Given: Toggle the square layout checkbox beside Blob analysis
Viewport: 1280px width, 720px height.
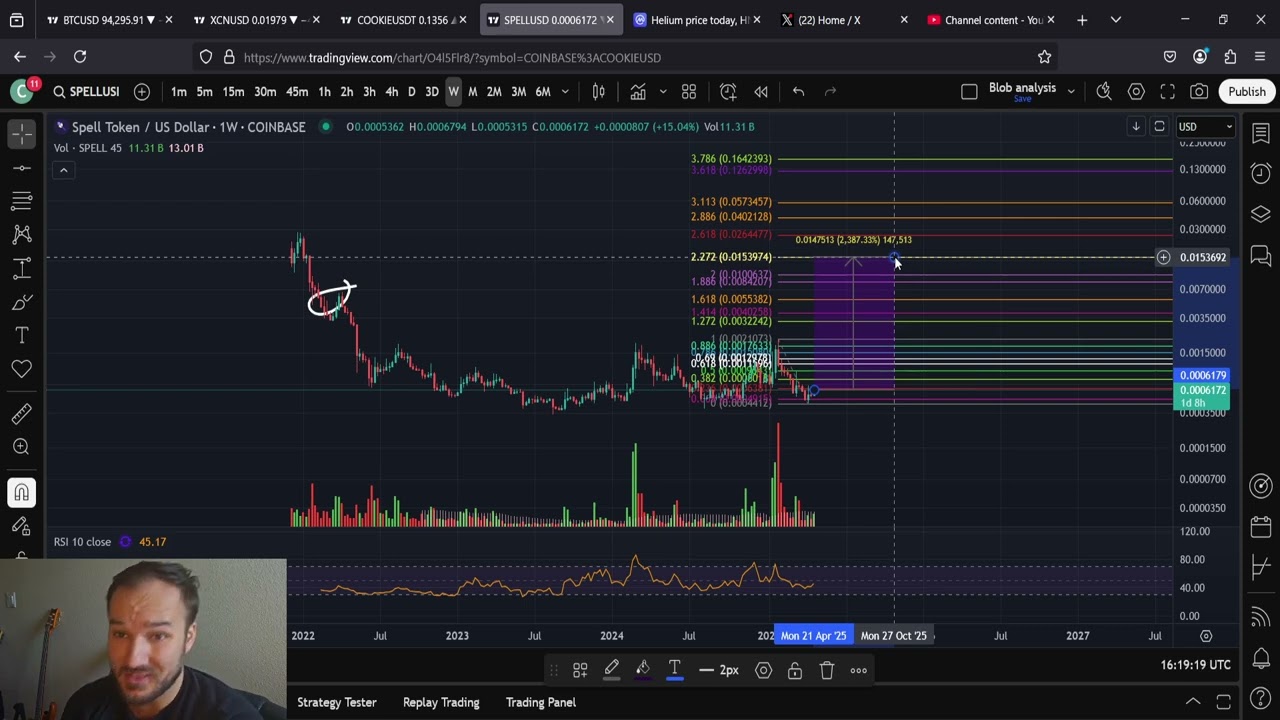Looking at the screenshot, I should 969,92.
